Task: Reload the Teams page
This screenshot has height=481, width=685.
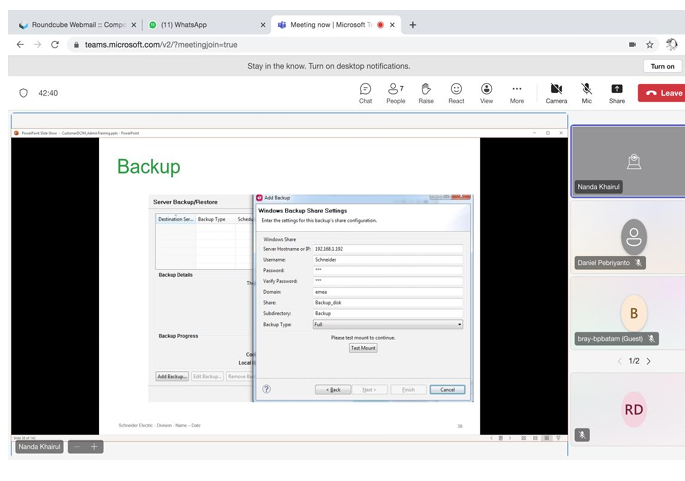Action: point(55,45)
